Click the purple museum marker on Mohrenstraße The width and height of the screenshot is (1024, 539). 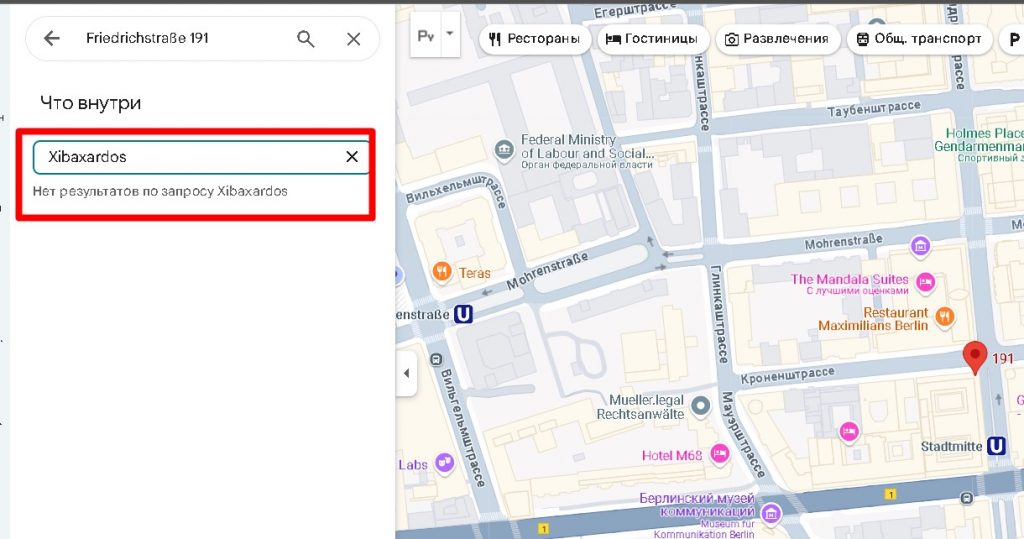point(920,246)
